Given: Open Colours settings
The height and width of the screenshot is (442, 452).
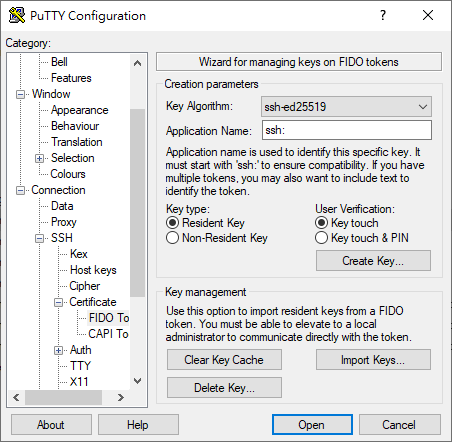Looking at the screenshot, I should click(68, 174).
